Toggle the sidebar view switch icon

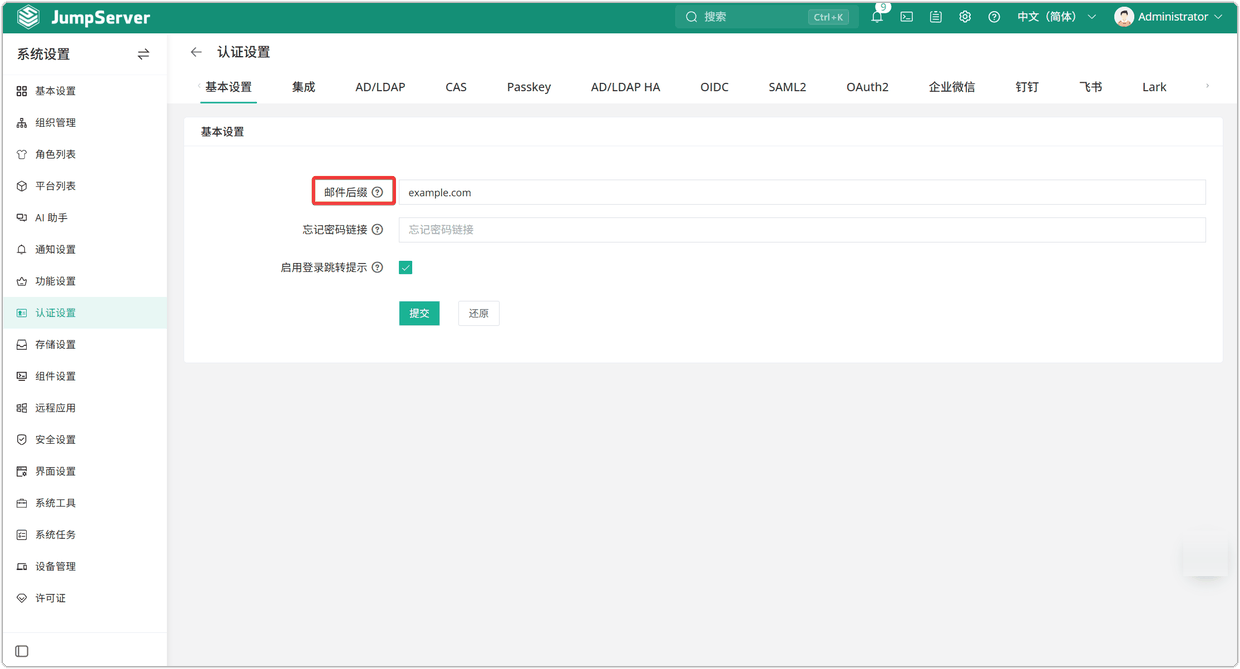tap(143, 54)
